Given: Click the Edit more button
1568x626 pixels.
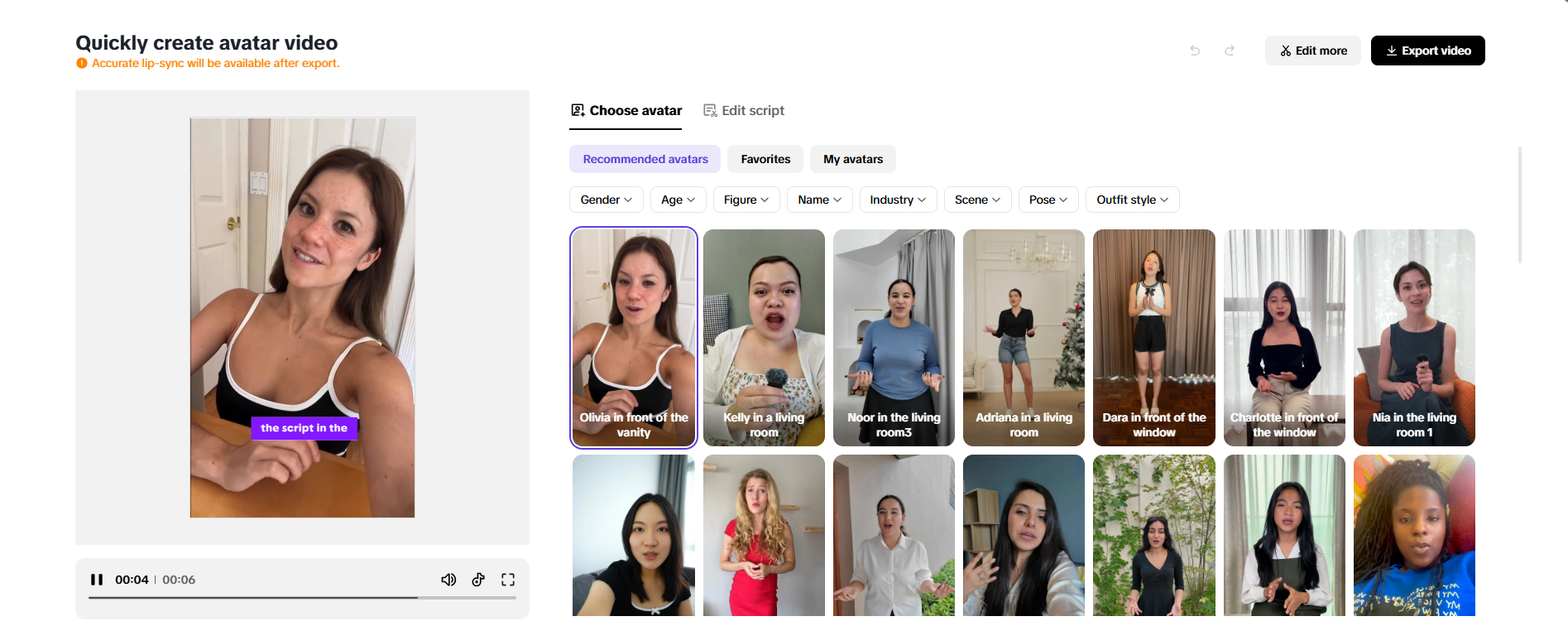Looking at the screenshot, I should pyautogui.click(x=1313, y=51).
